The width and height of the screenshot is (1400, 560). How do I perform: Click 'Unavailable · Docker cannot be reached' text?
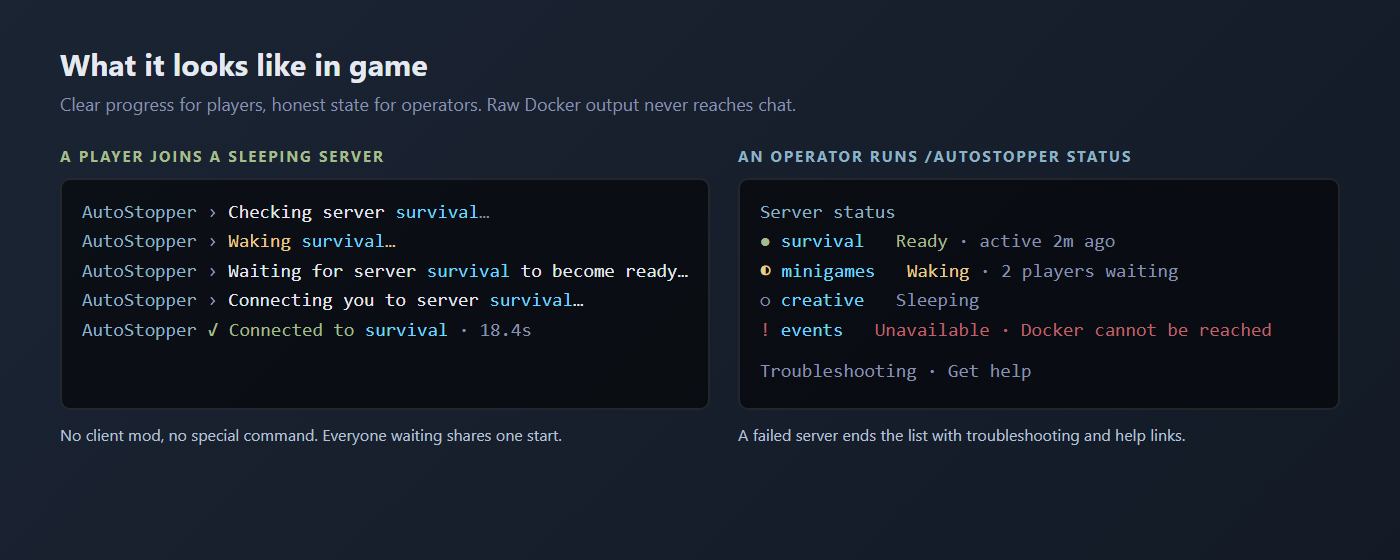[1073, 330]
